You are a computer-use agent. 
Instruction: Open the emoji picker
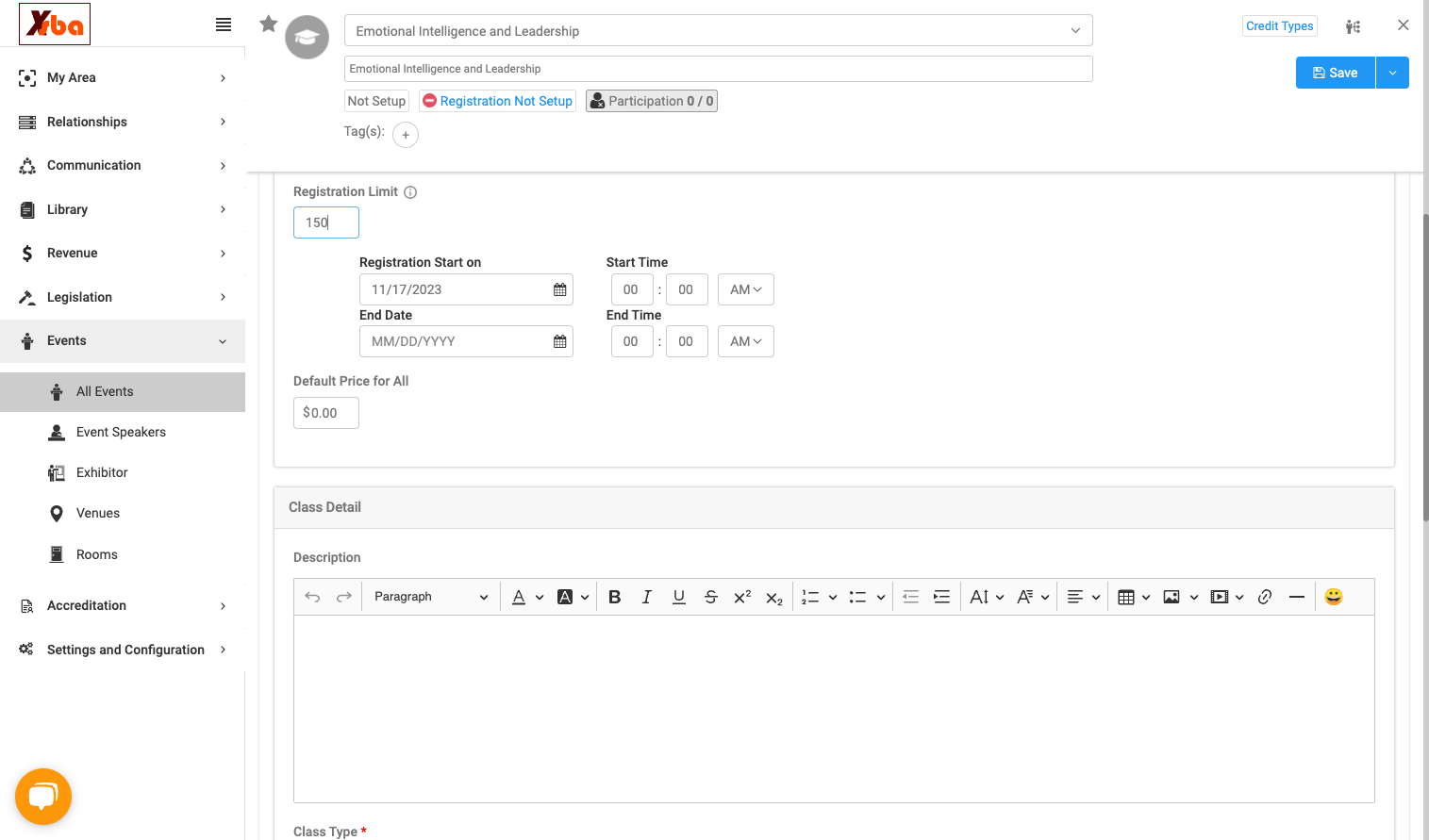tap(1334, 597)
